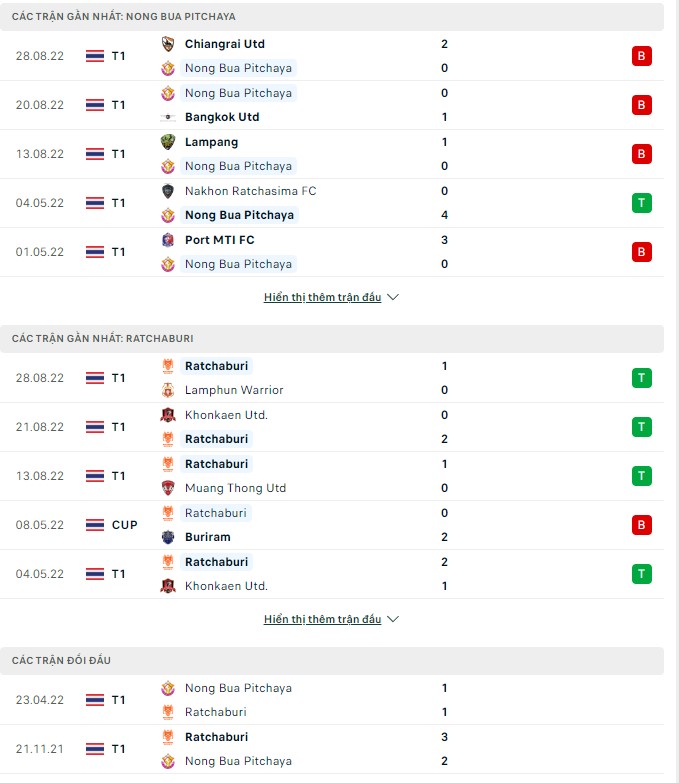Click the Chiangrai Utd team logo
The image size is (679, 783).
[x=168, y=44]
